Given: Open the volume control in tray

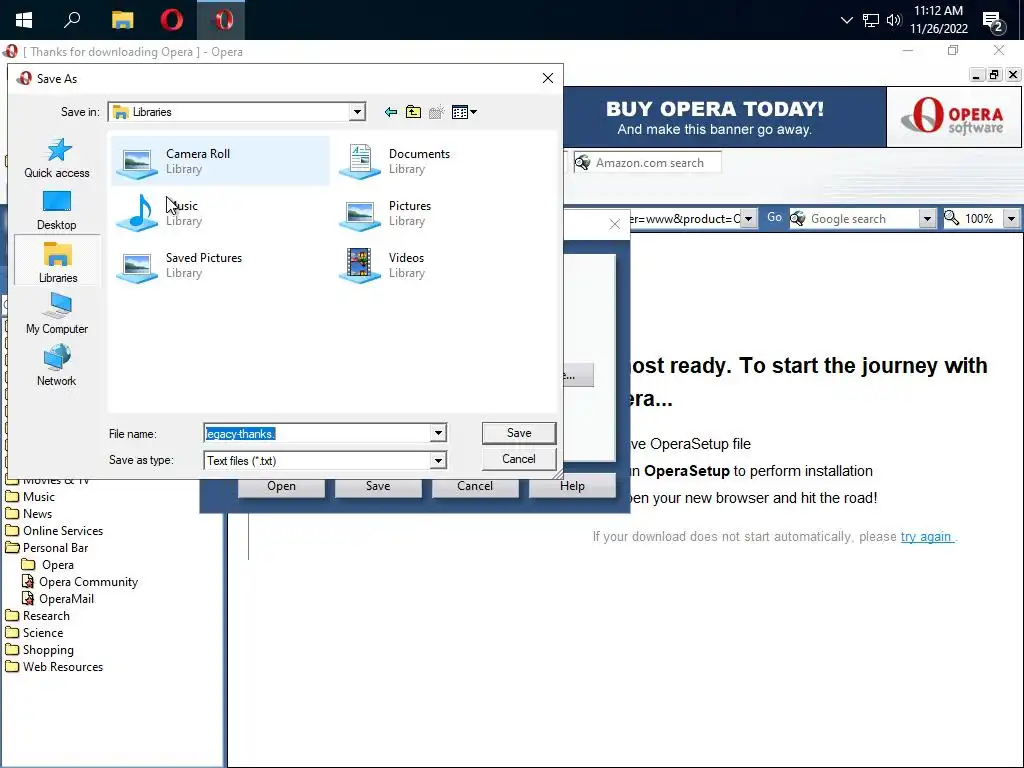Looking at the screenshot, I should [894, 20].
